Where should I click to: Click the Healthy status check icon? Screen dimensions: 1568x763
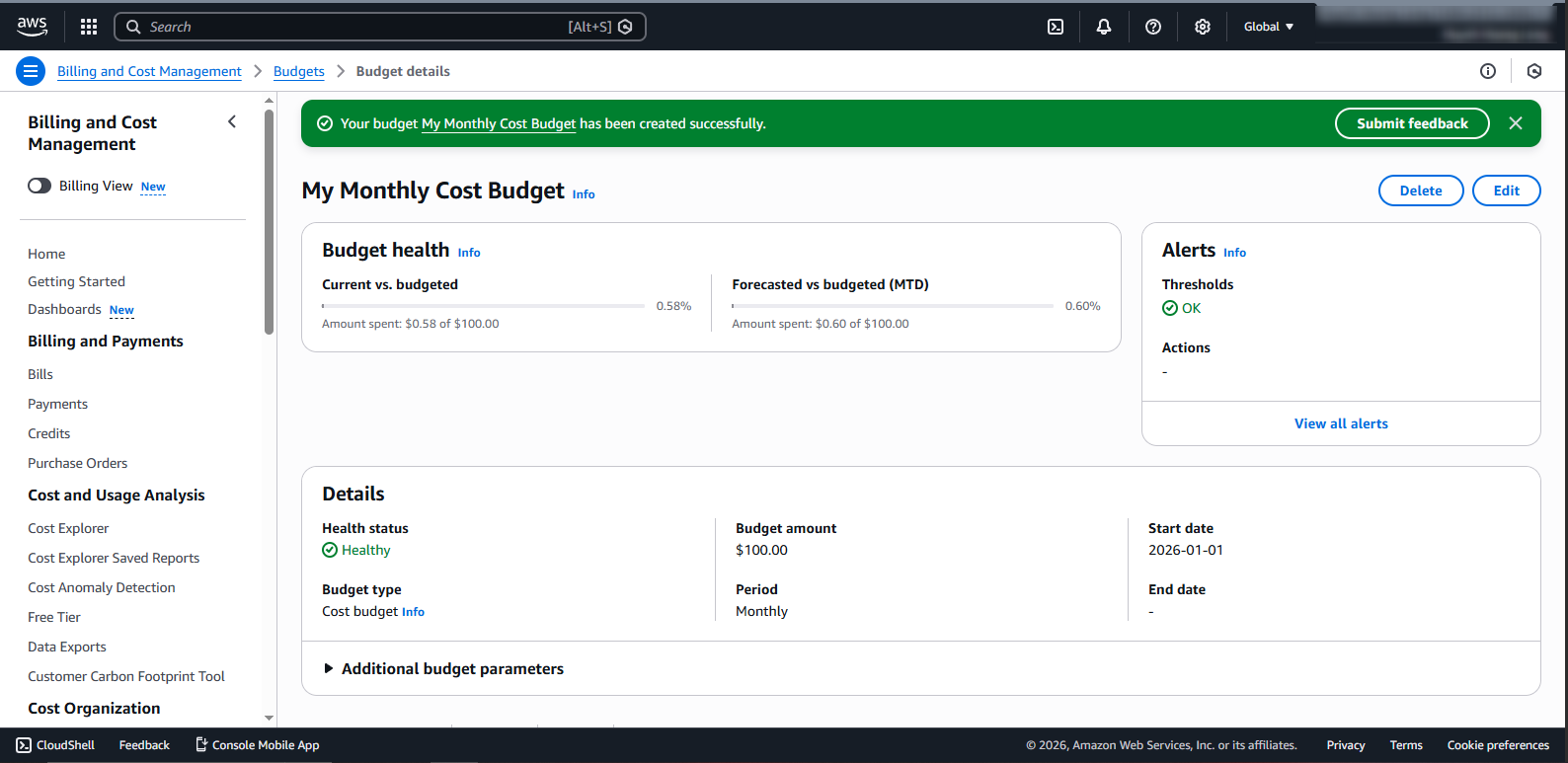330,550
